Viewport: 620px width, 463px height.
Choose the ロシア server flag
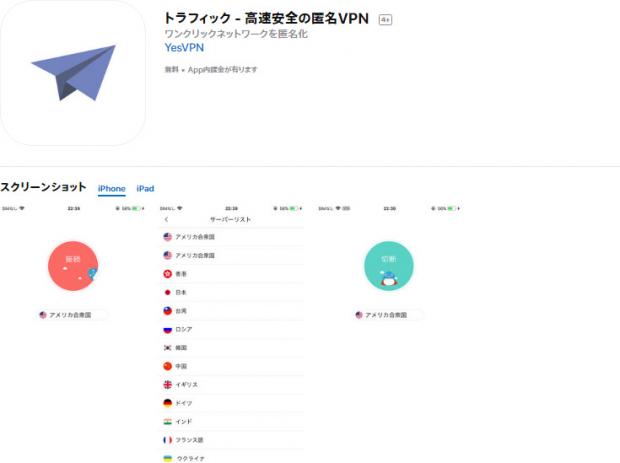click(x=168, y=329)
